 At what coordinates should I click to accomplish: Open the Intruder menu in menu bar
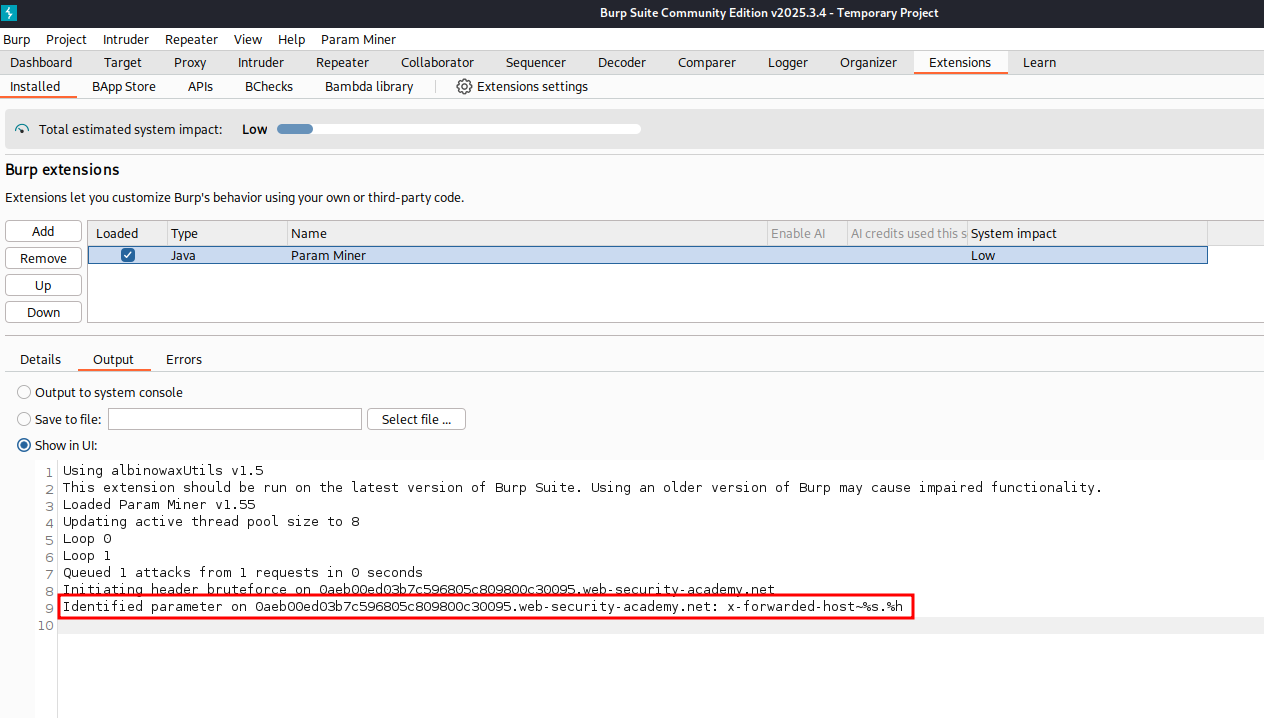pyautogui.click(x=126, y=40)
